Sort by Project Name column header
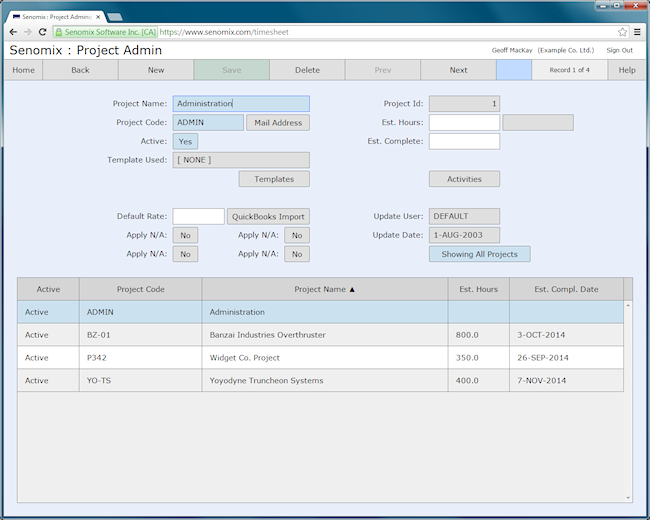This screenshot has height=520, width=650. [325, 289]
